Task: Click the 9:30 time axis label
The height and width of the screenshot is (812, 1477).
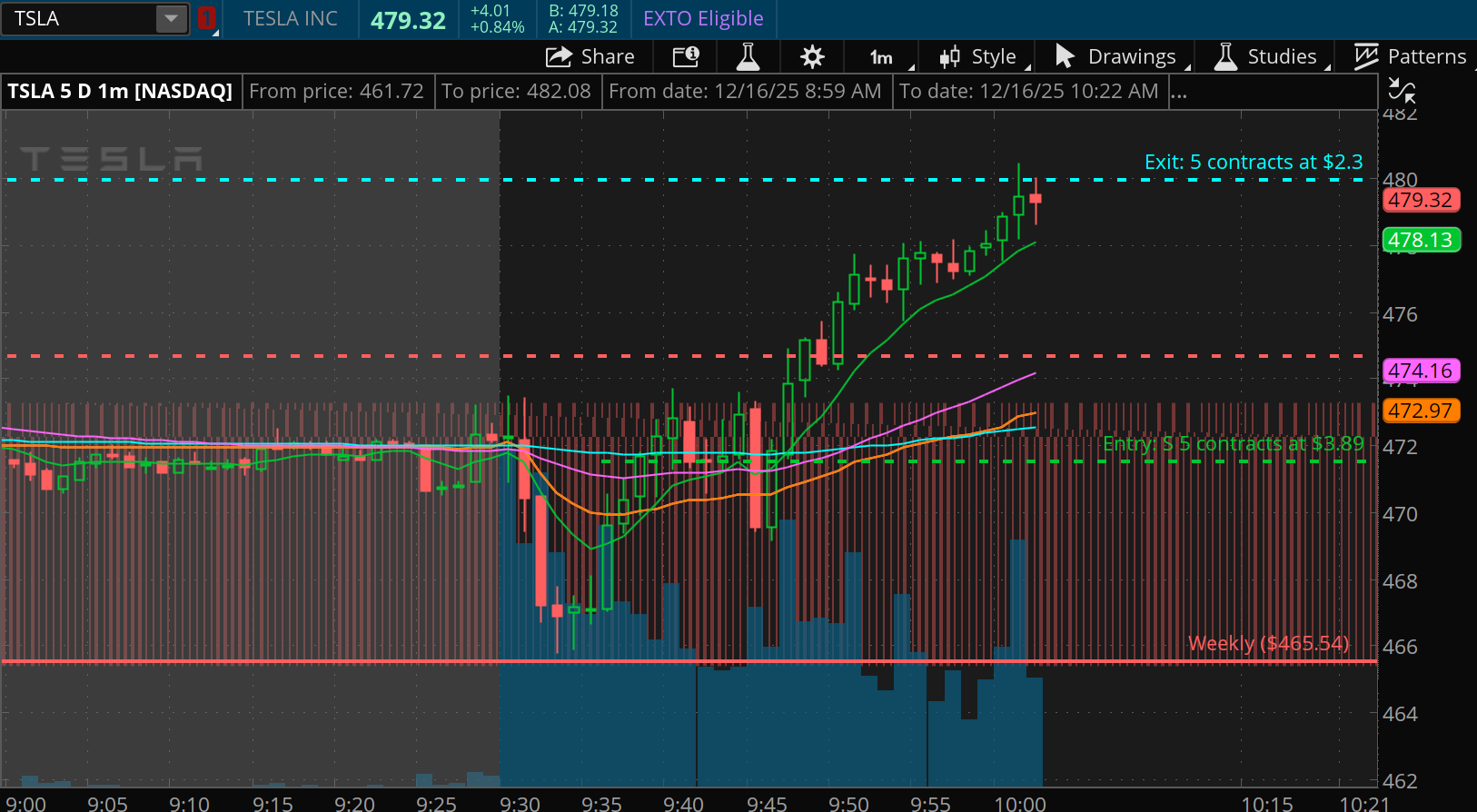Action: point(520,803)
